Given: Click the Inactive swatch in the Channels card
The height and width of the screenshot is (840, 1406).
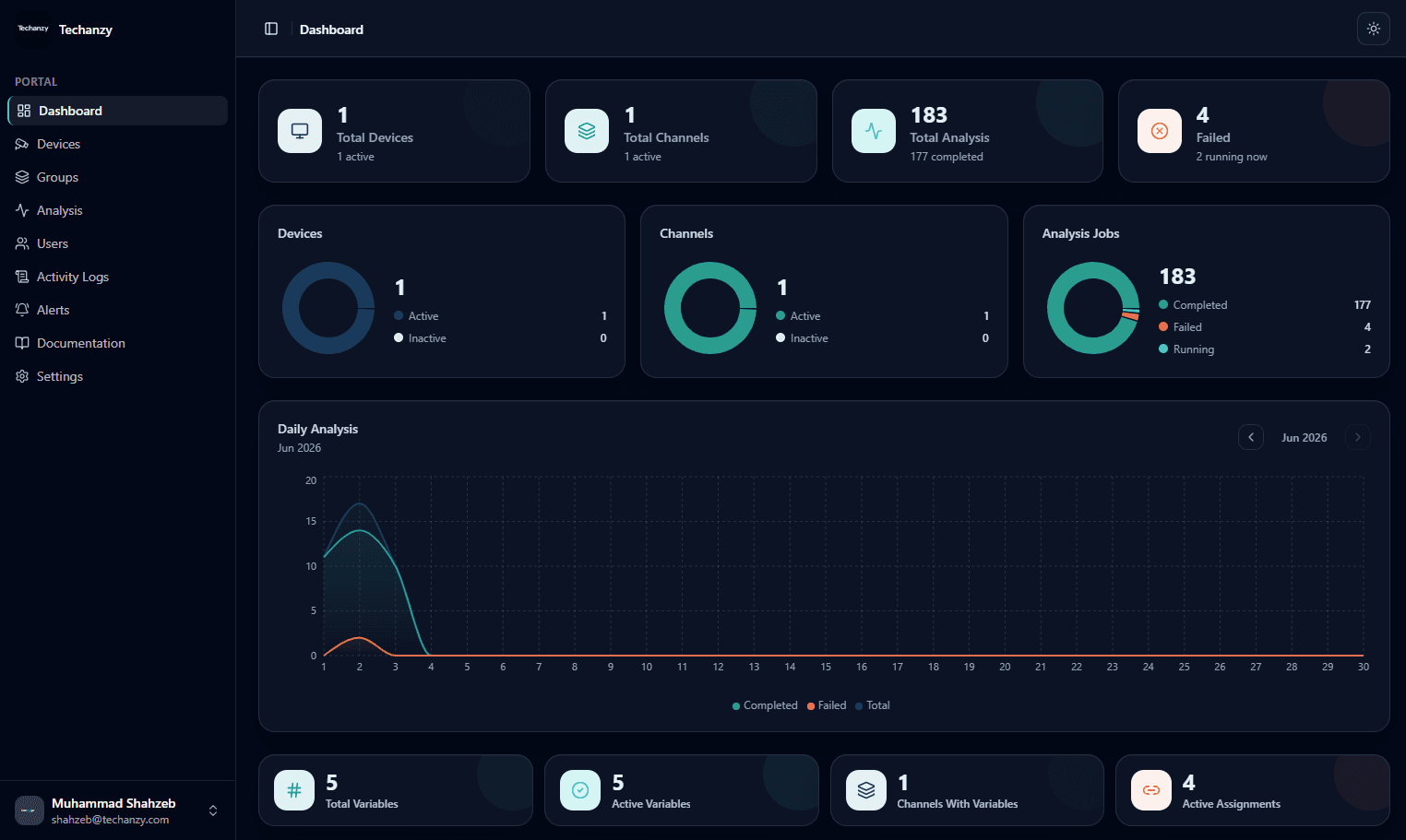Looking at the screenshot, I should [780, 337].
